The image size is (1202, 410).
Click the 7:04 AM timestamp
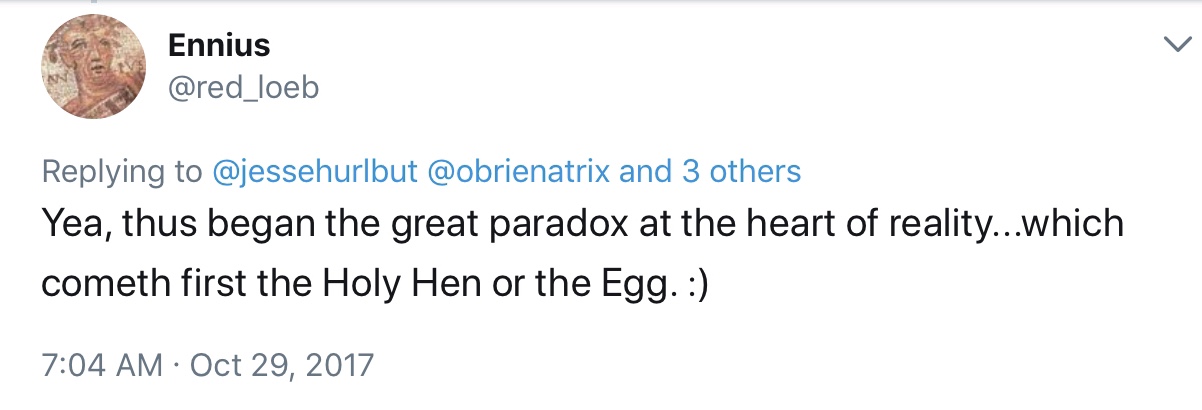coord(101,364)
